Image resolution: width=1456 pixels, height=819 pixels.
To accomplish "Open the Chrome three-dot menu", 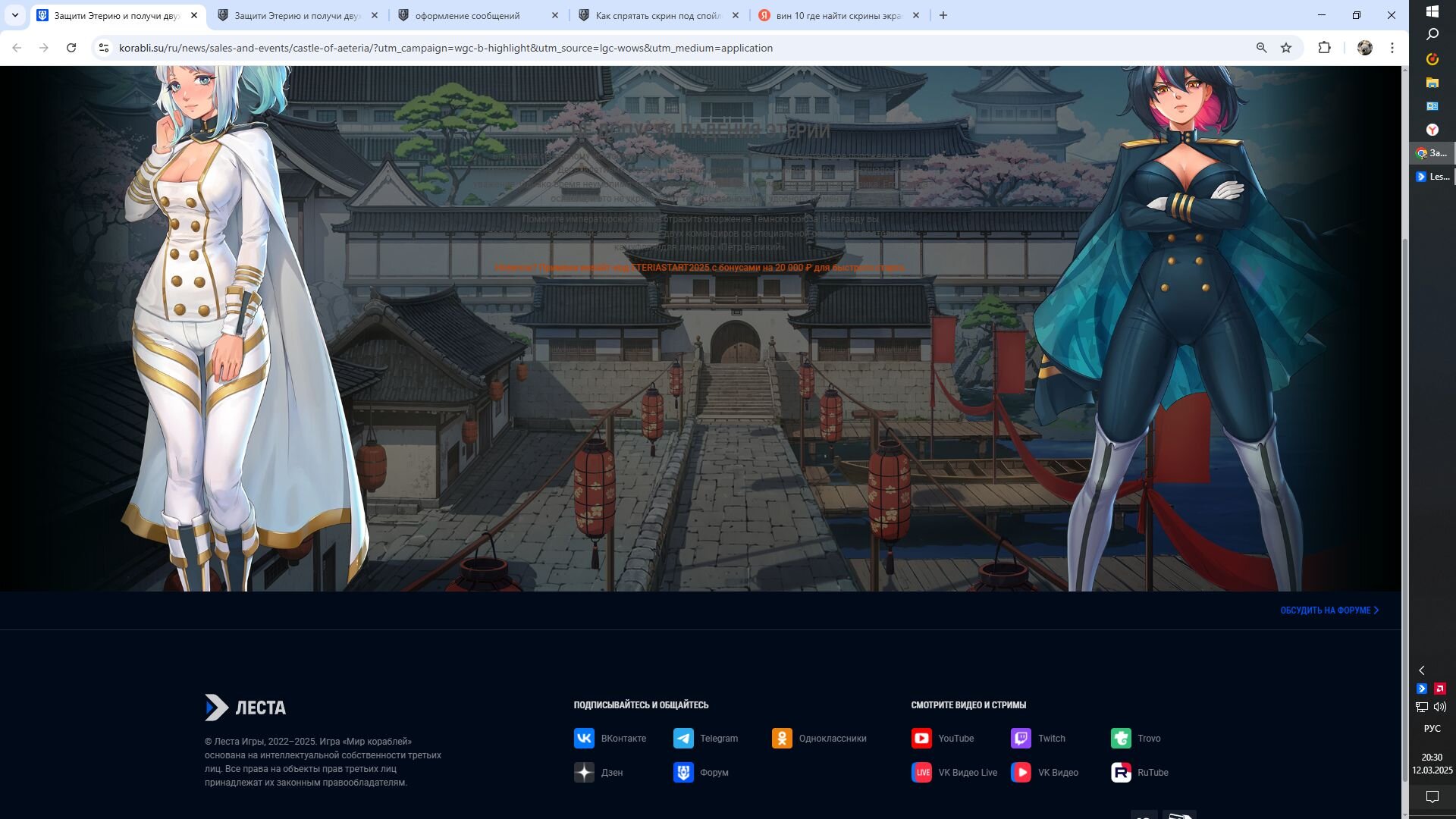I will pyautogui.click(x=1392, y=48).
